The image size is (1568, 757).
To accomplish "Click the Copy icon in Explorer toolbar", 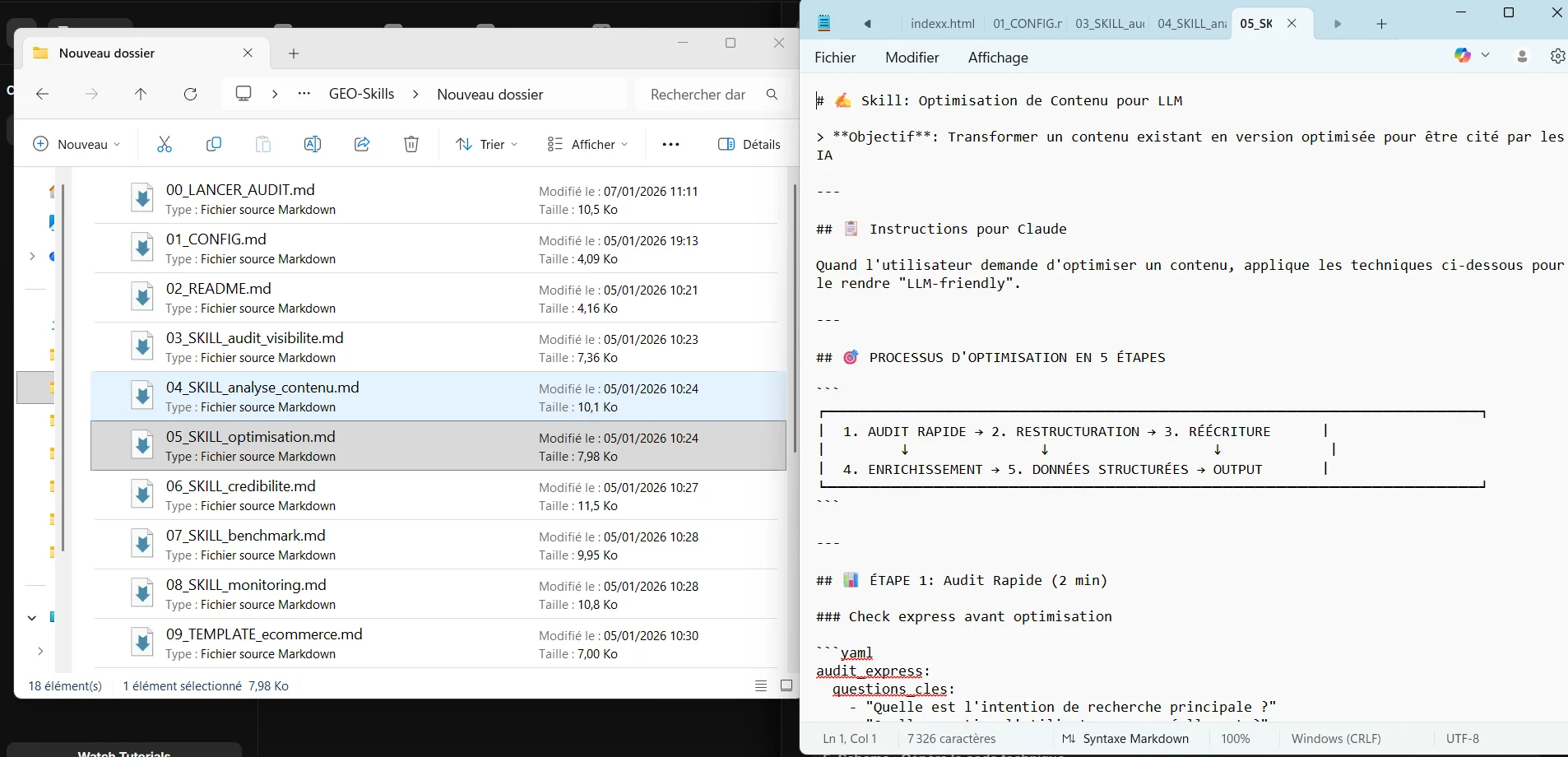I will click(214, 144).
